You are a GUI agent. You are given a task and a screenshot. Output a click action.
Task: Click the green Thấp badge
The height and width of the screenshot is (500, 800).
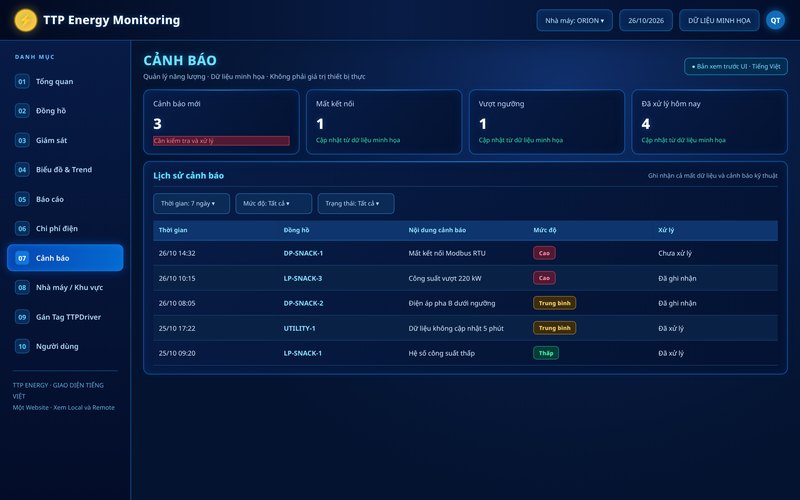546,353
